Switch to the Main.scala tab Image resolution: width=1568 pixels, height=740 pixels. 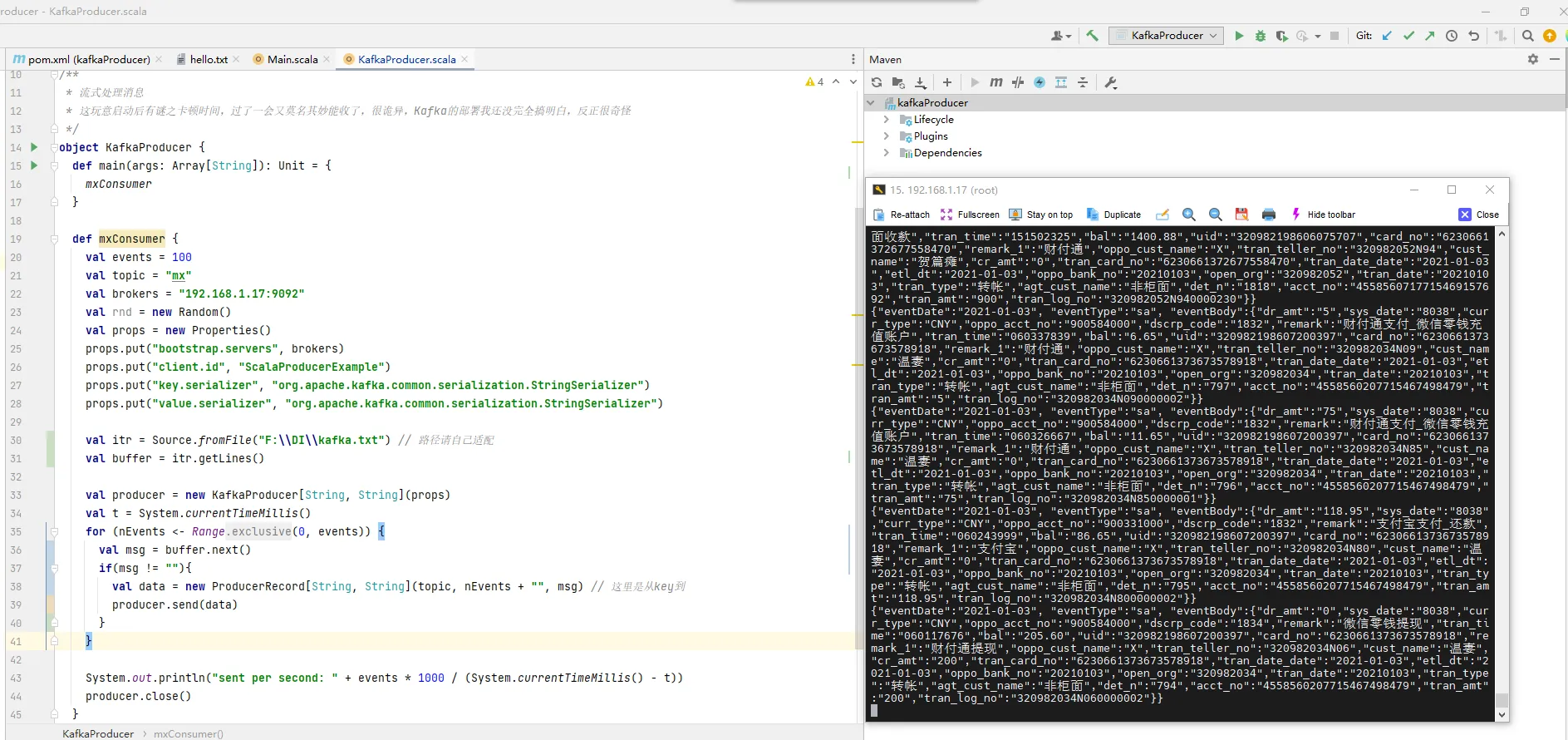pyautogui.click(x=292, y=60)
